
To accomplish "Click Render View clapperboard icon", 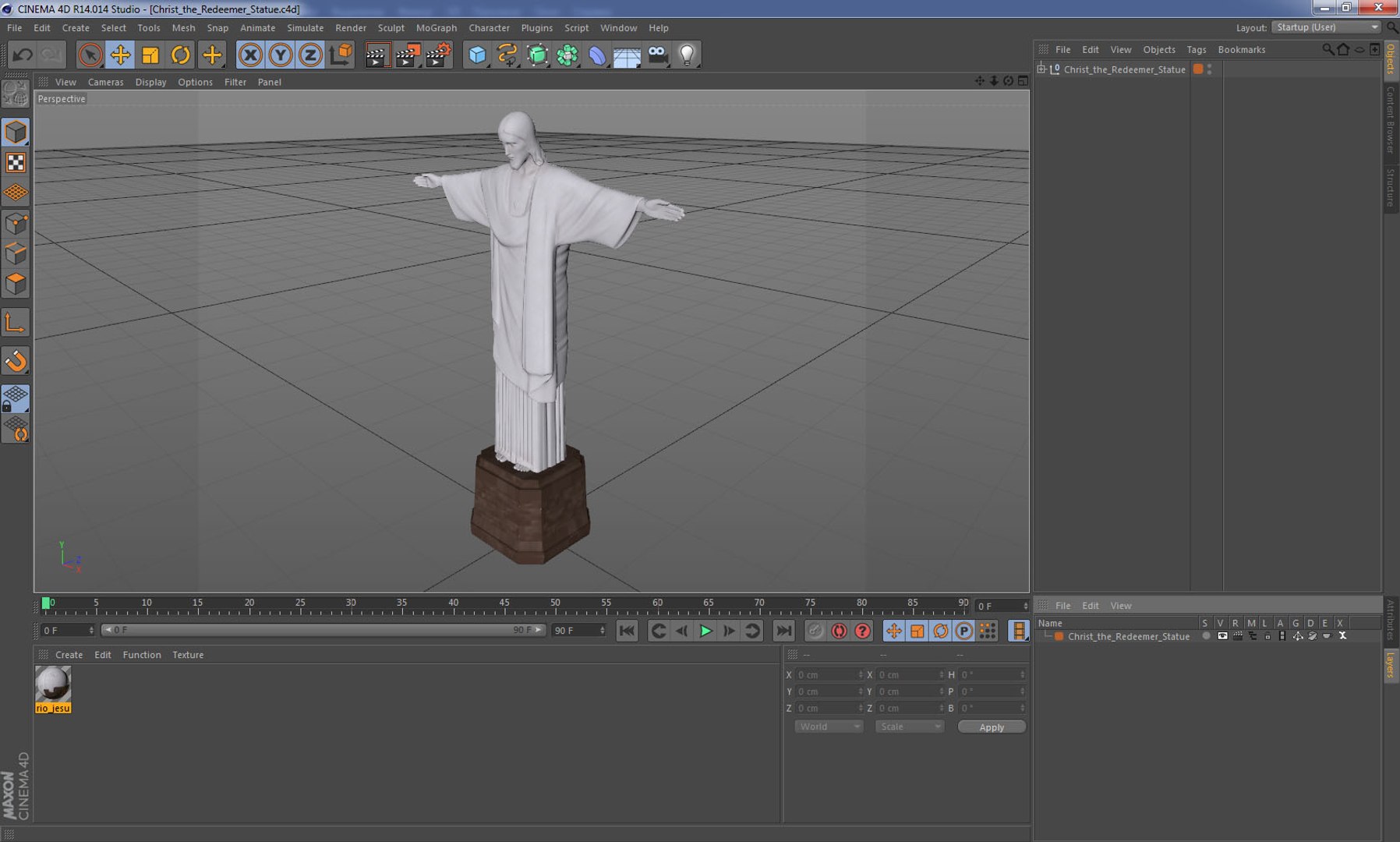I will coord(377,55).
